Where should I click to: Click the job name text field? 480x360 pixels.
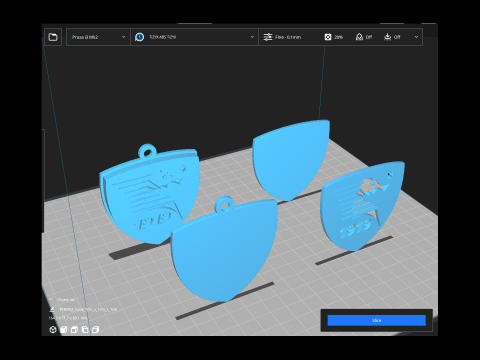[88, 309]
